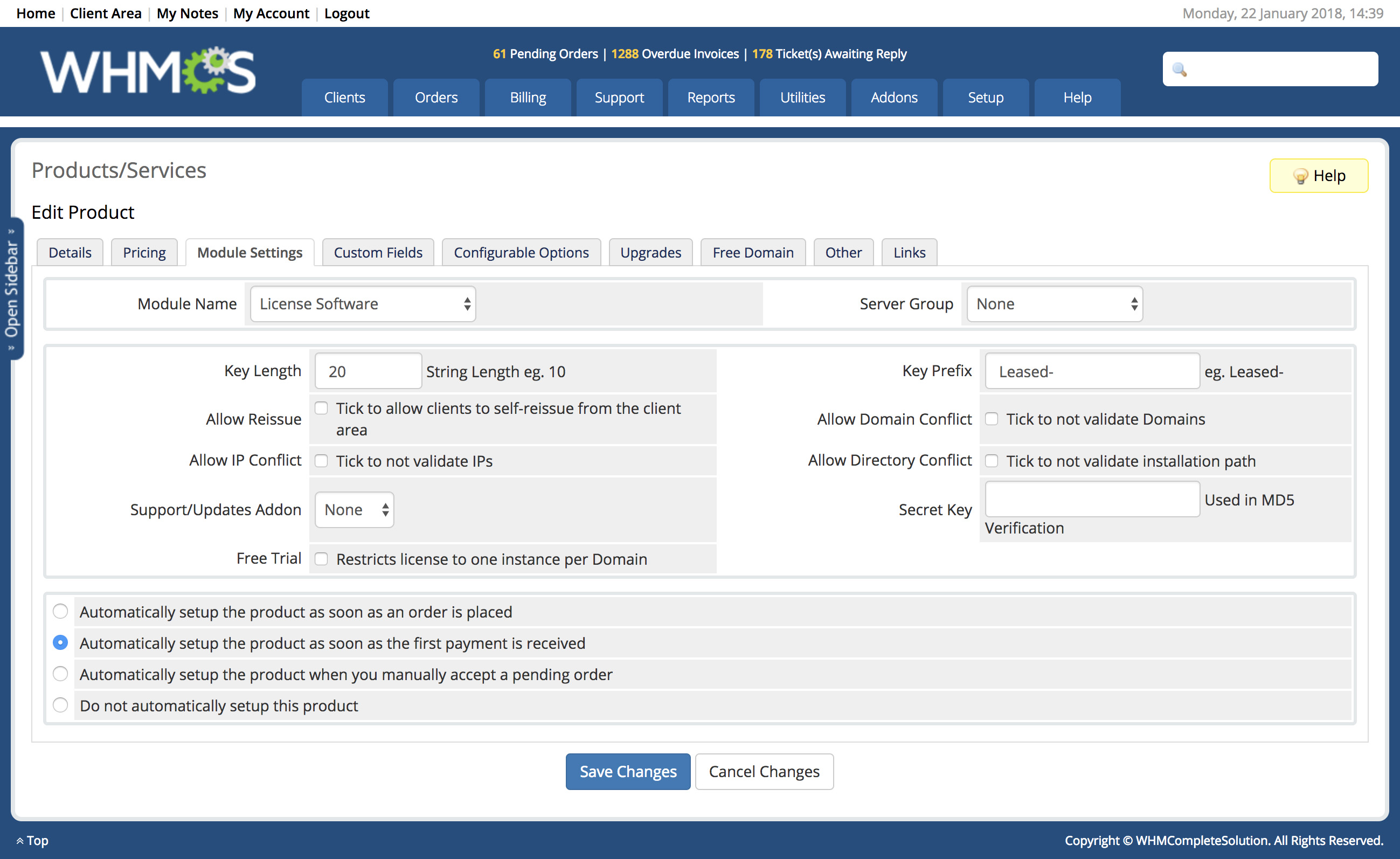Expand Support/Updates Addon dropdown
Image resolution: width=1400 pixels, height=859 pixels.
coord(354,510)
